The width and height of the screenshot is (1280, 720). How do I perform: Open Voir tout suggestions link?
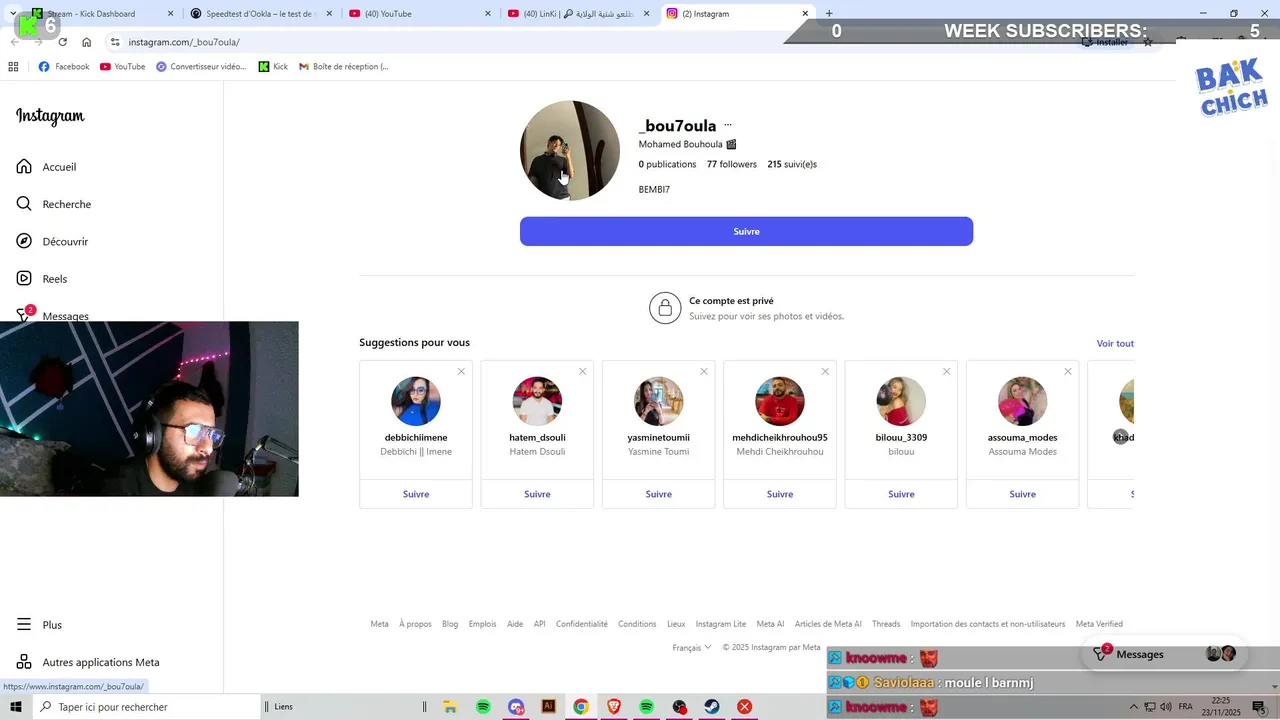point(1115,343)
